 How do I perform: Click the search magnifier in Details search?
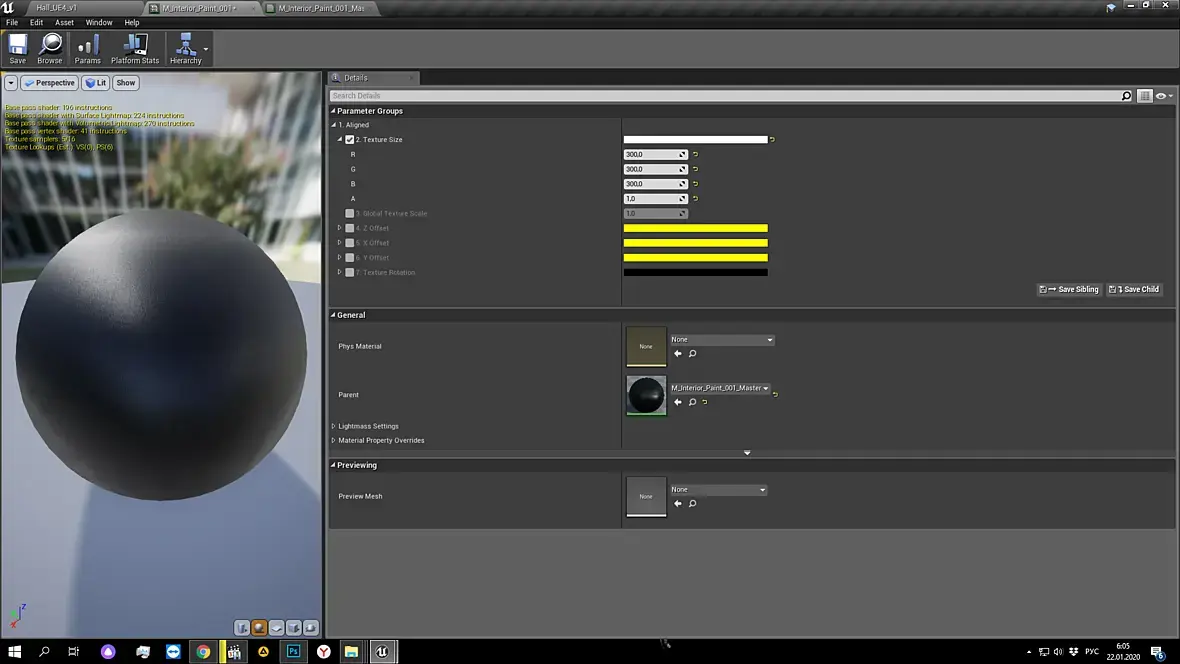tap(1127, 96)
